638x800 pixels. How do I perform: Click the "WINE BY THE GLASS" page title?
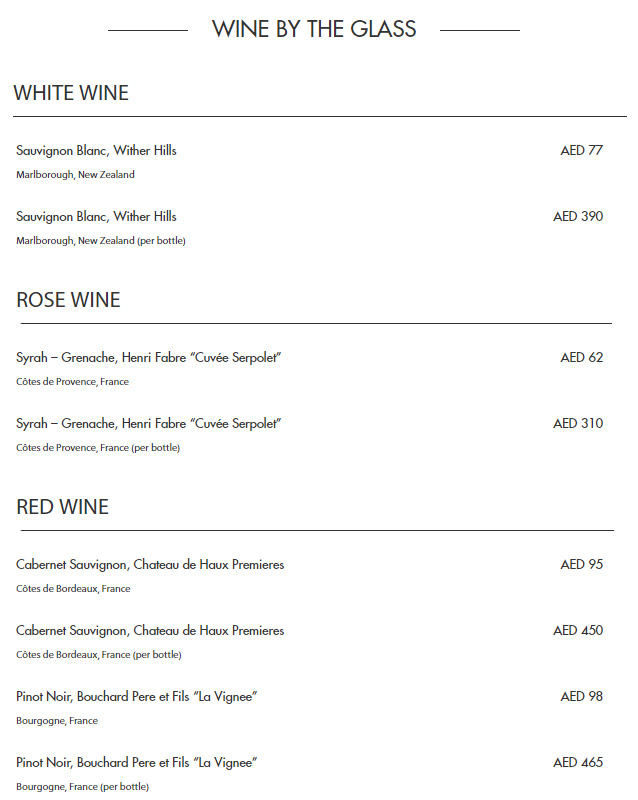pyautogui.click(x=314, y=29)
